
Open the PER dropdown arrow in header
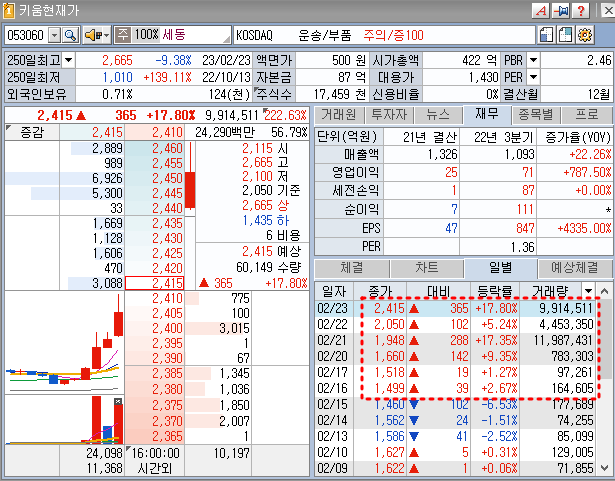tap(533, 77)
